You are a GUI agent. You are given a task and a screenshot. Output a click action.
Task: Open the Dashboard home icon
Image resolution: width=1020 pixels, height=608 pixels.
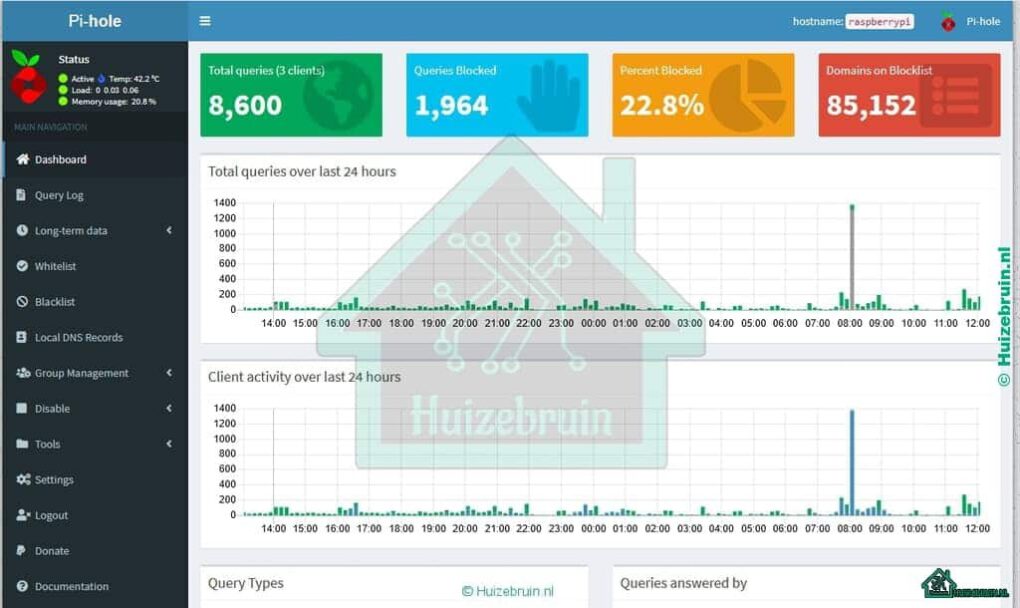pyautogui.click(x=23, y=159)
